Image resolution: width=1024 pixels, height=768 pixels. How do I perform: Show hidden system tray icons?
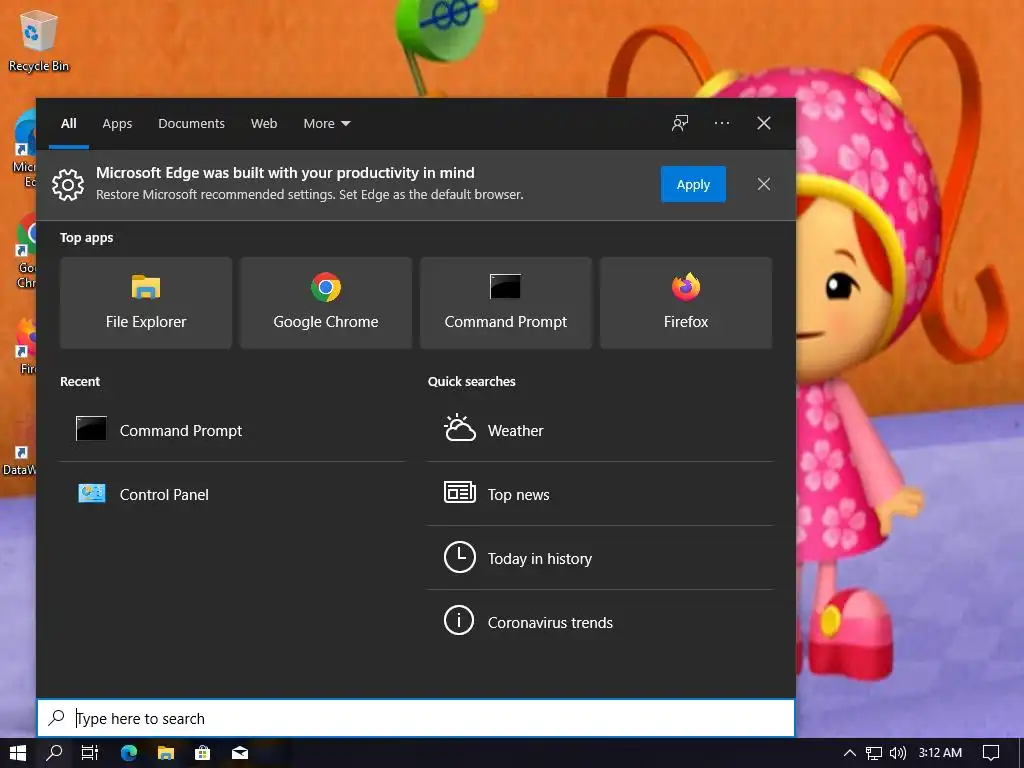tap(849, 753)
